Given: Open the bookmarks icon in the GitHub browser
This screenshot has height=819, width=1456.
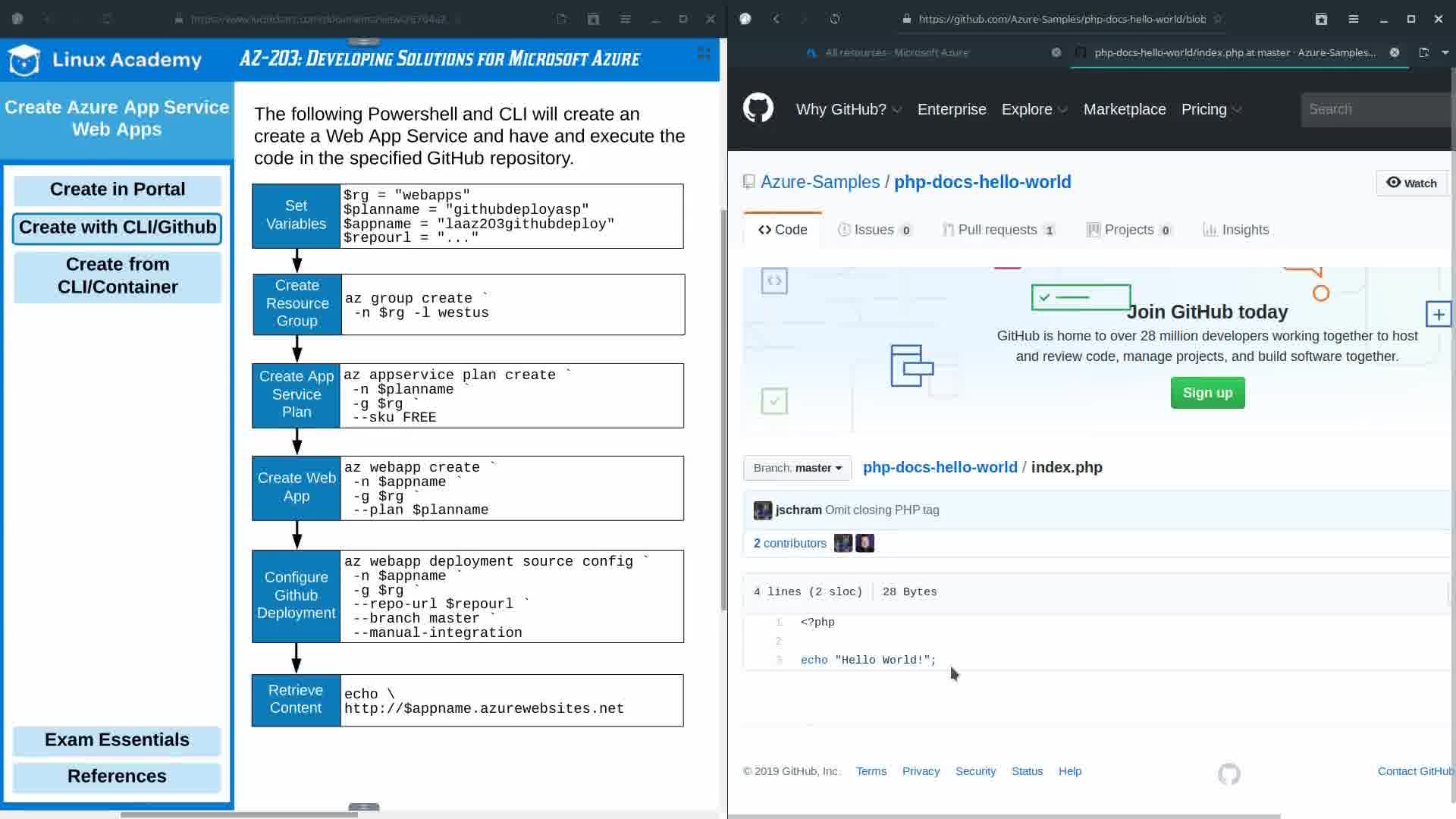Looking at the screenshot, I should pyautogui.click(x=1321, y=19).
